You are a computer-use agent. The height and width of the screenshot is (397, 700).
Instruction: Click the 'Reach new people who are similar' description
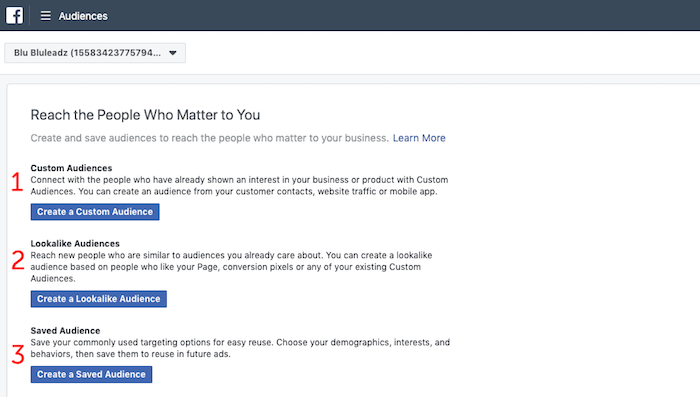click(231, 267)
